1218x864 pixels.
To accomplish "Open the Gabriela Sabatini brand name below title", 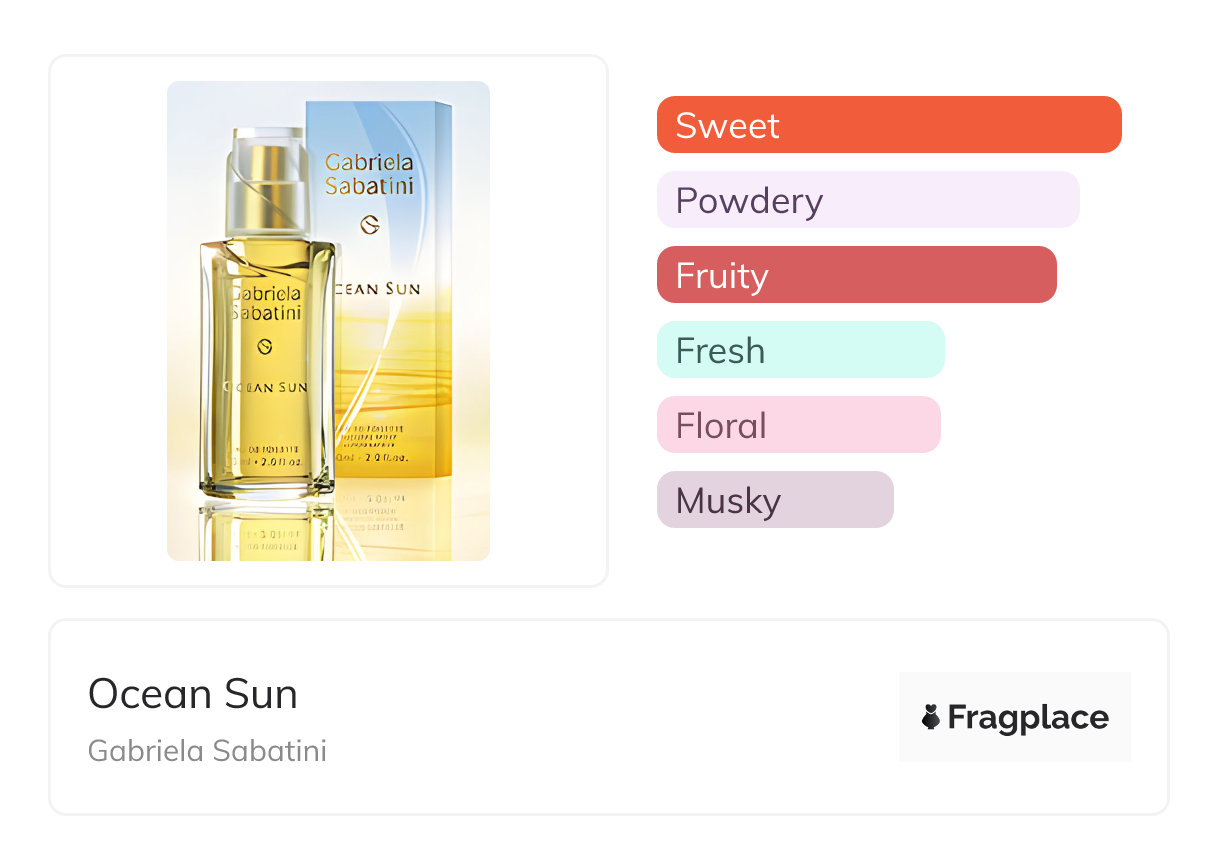I will point(207,750).
